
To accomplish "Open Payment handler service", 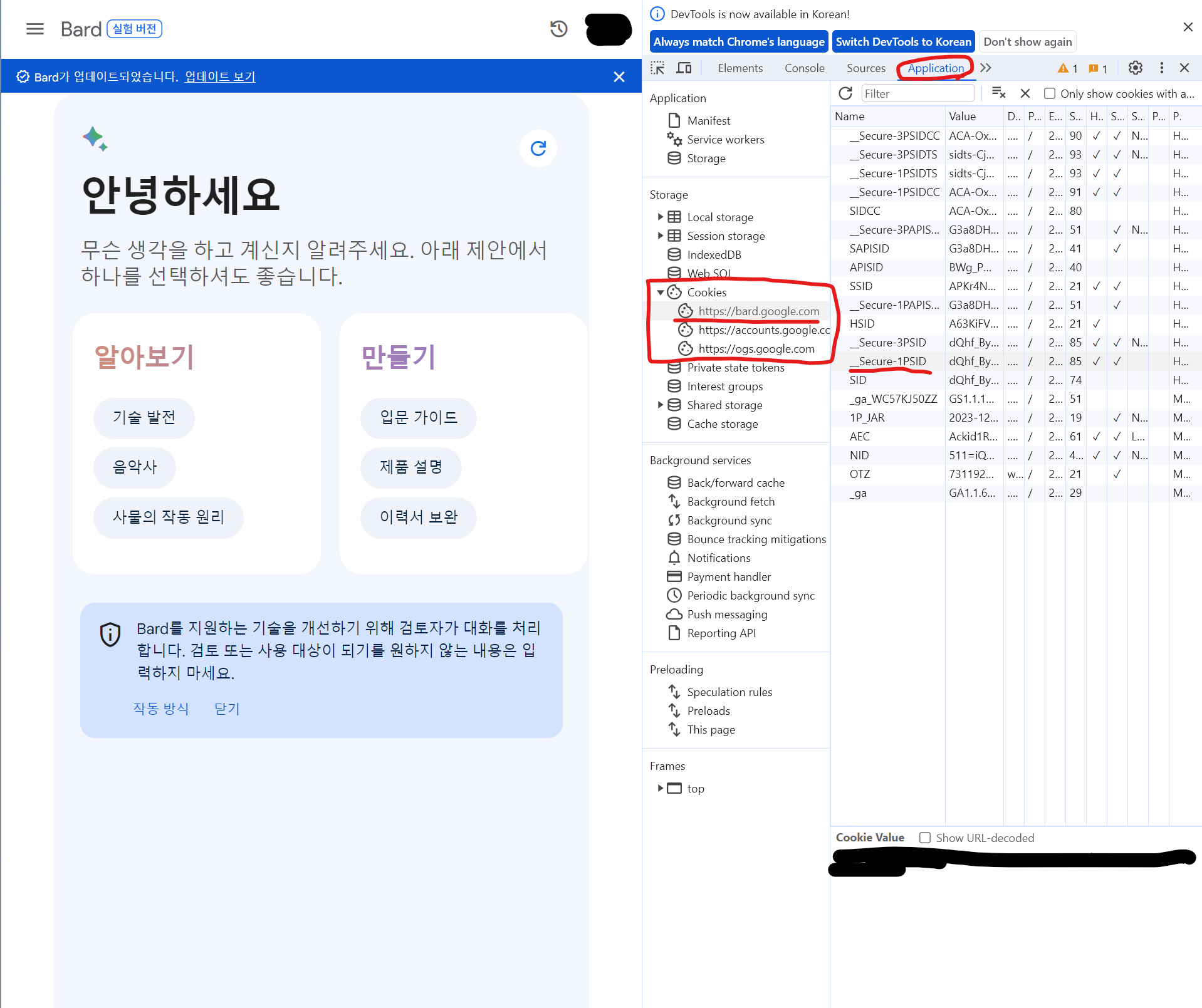I will tap(728, 576).
